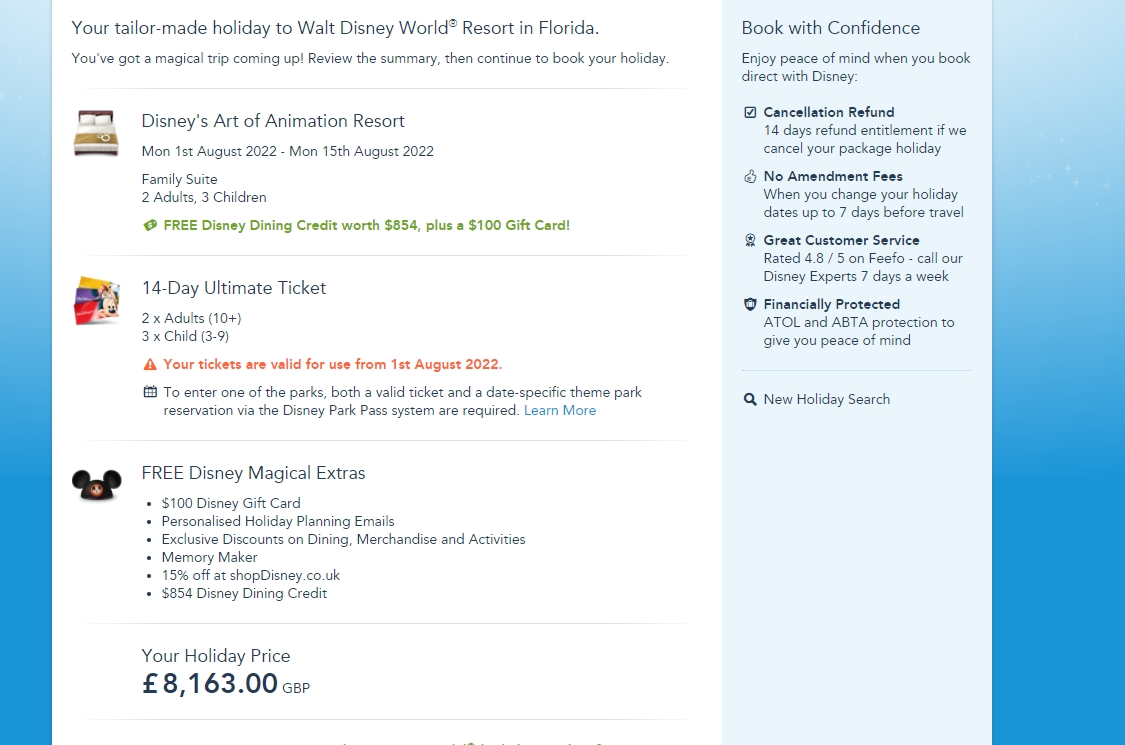Click the 14-Day Ultimate Ticket cards icon
Viewport: 1125px width, 745px height.
coord(96,300)
